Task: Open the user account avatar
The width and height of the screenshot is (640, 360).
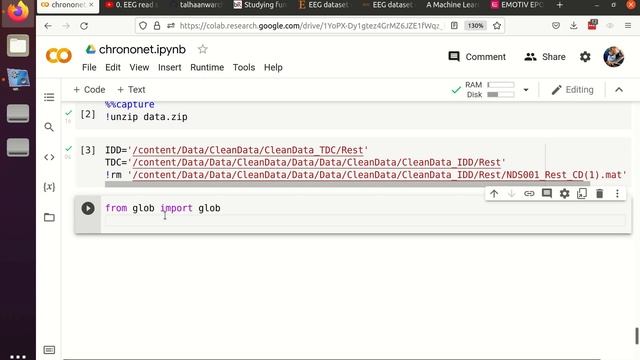Action: click(613, 57)
